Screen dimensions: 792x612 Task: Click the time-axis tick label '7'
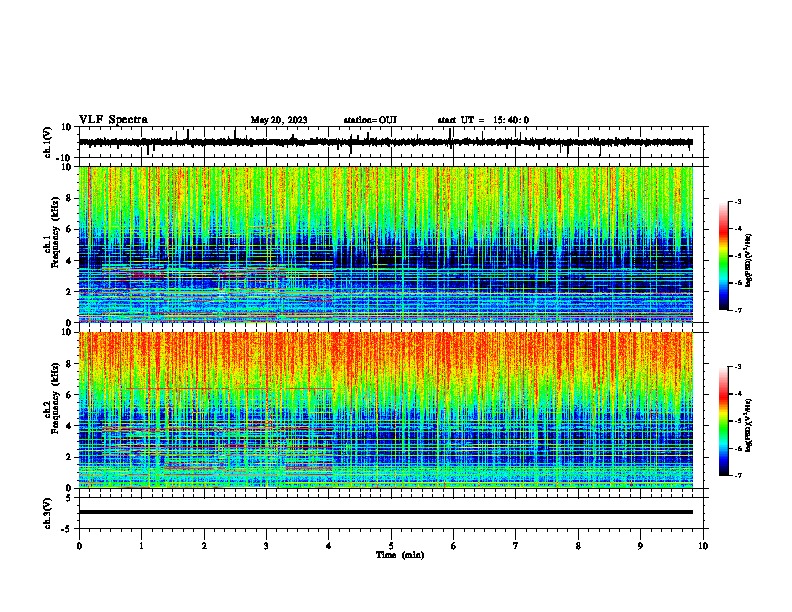tap(516, 546)
